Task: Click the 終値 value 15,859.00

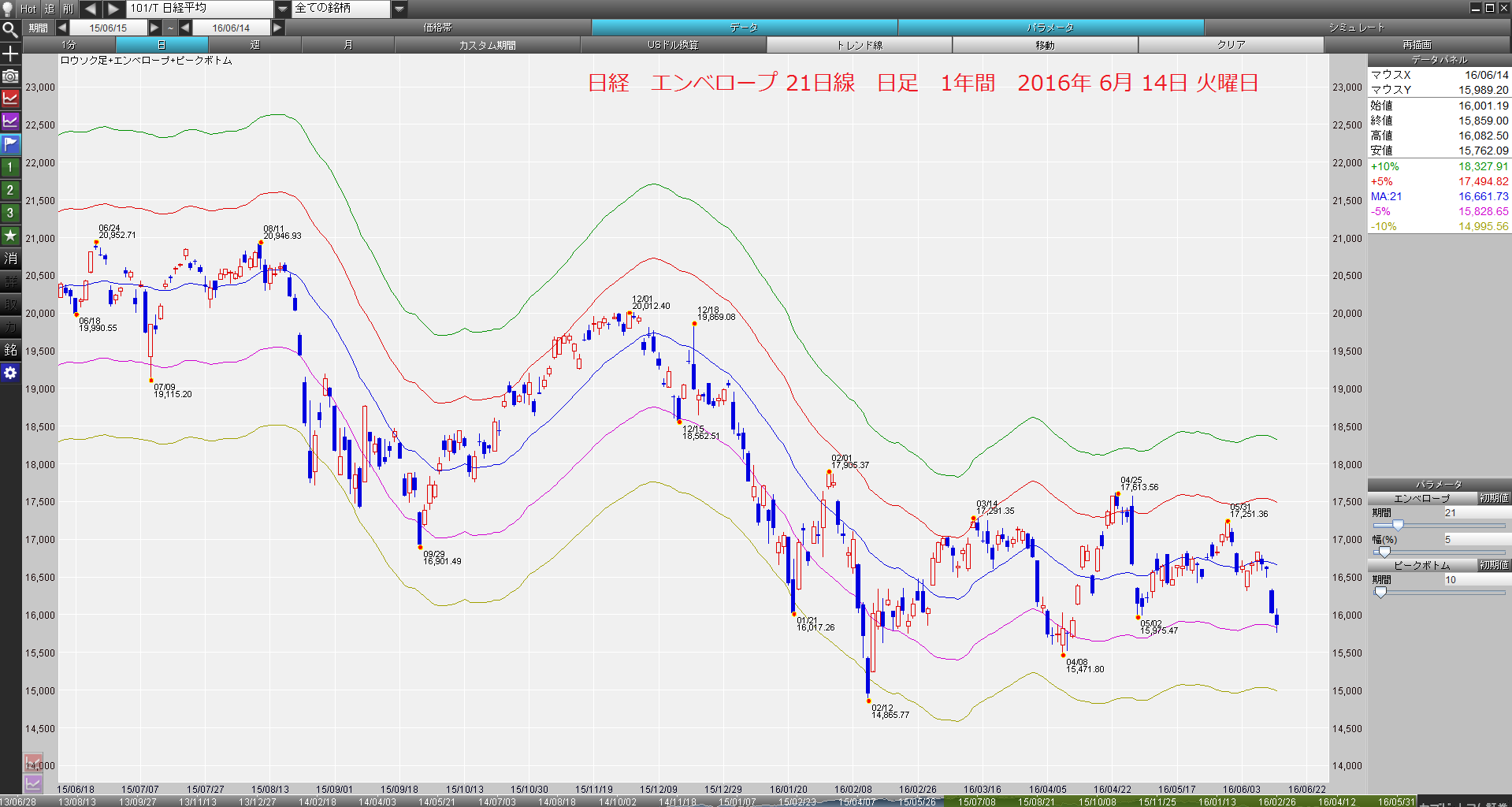Action: pyautogui.click(x=1483, y=121)
